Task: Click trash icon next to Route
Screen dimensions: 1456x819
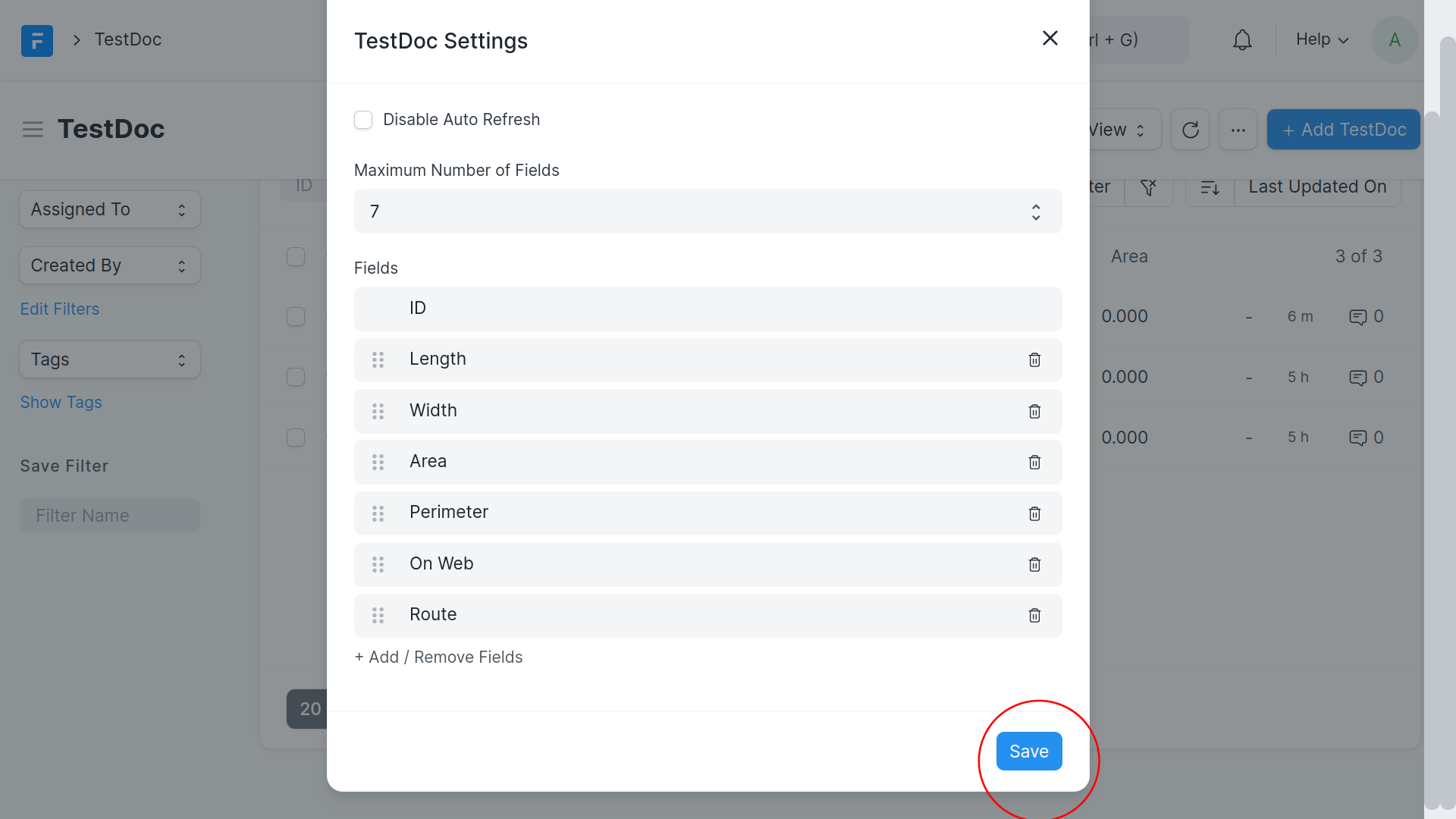Action: [1034, 615]
